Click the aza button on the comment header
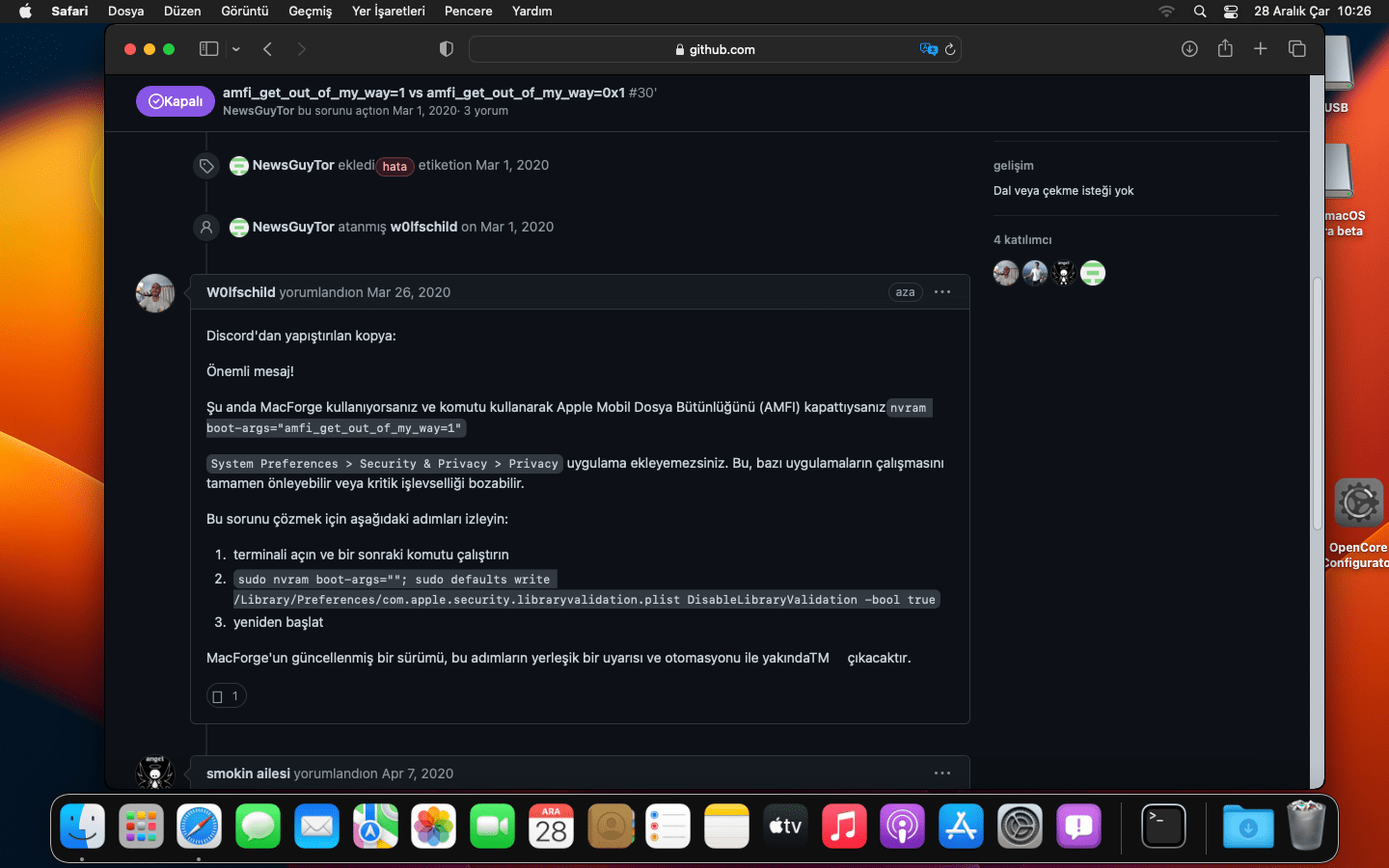The image size is (1389, 868). [905, 291]
